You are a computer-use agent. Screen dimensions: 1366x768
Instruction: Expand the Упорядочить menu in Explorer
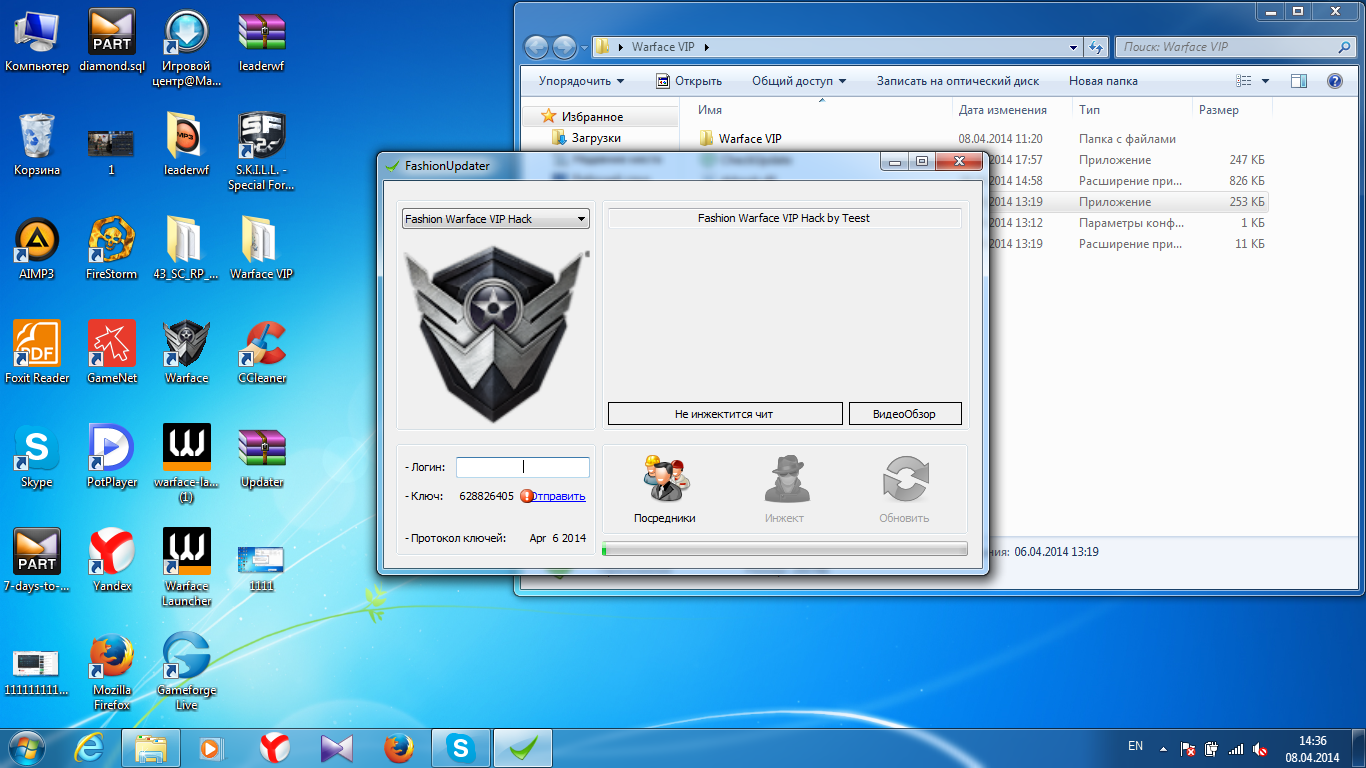click(581, 81)
